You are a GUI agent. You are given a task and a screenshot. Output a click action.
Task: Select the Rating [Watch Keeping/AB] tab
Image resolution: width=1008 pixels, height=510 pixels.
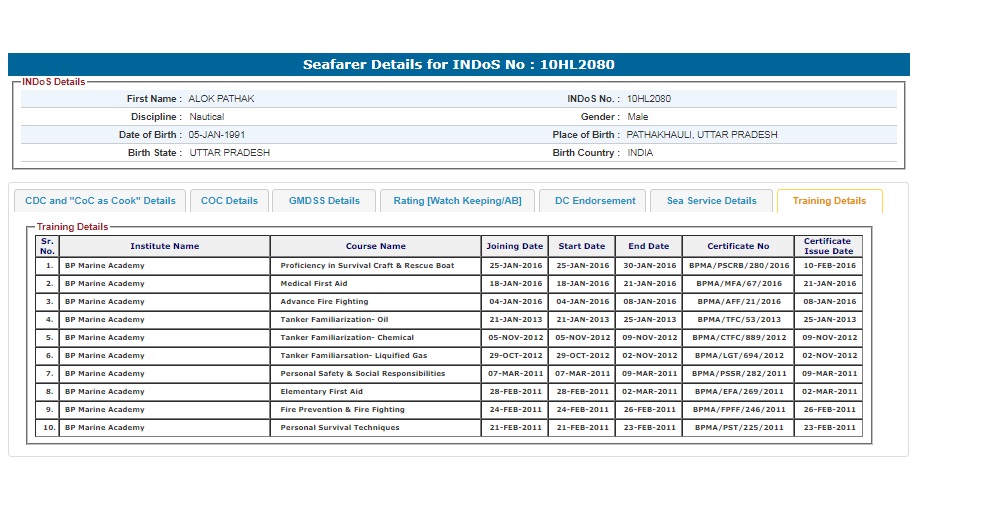tap(457, 201)
